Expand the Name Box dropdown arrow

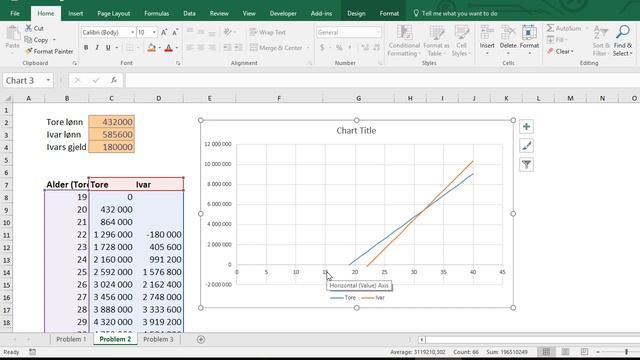48,80
